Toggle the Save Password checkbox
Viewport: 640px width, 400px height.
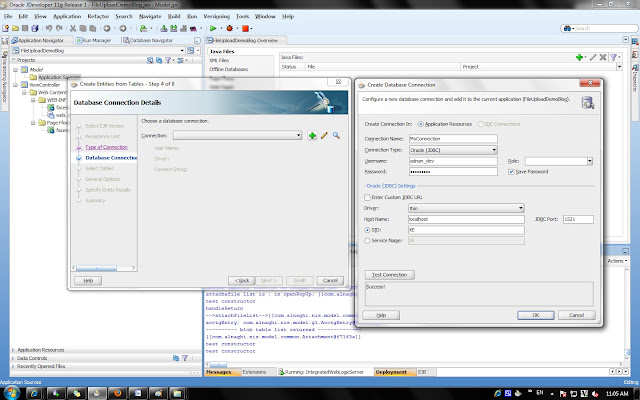coord(511,172)
